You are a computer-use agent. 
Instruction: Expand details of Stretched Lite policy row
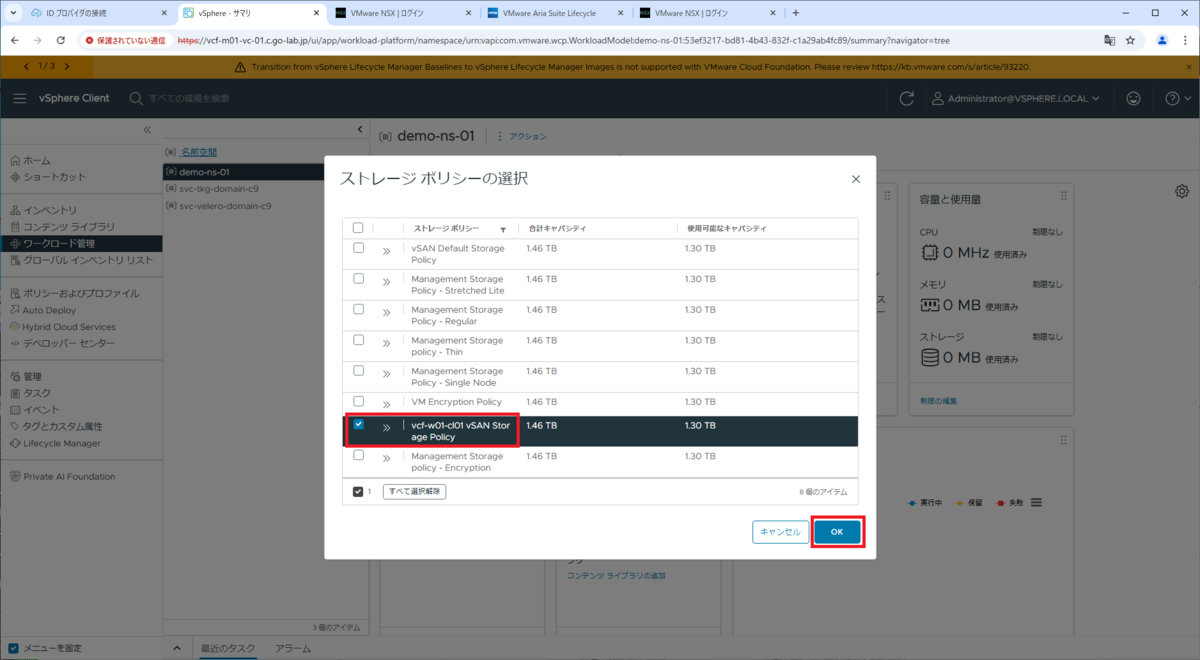pos(386,283)
